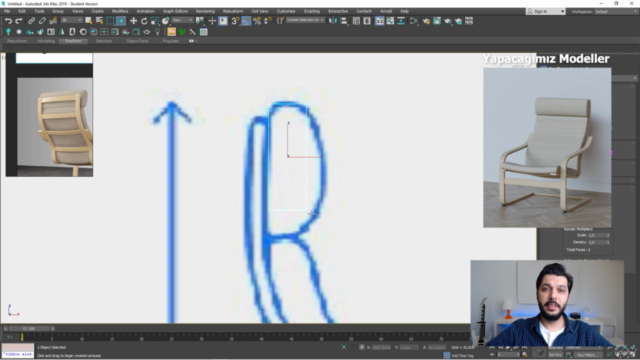Screen dimensions: 640x360
Task: Click the Redo arrow icon
Action: tap(19, 21)
